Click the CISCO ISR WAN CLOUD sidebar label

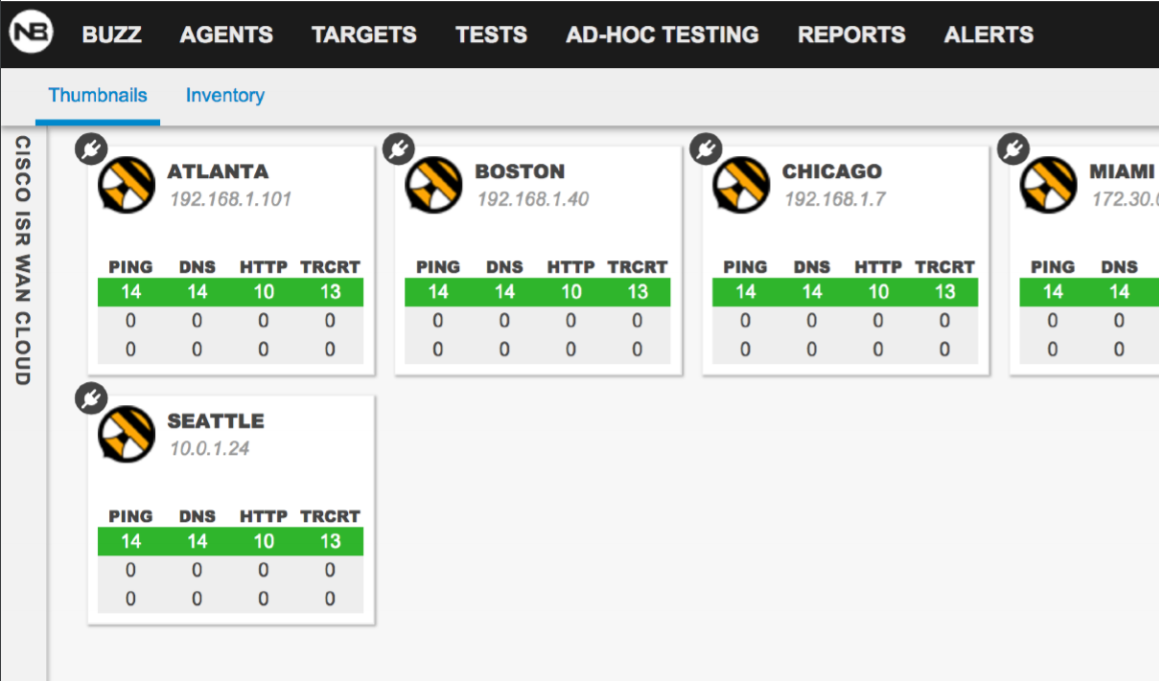pyautogui.click(x=23, y=260)
